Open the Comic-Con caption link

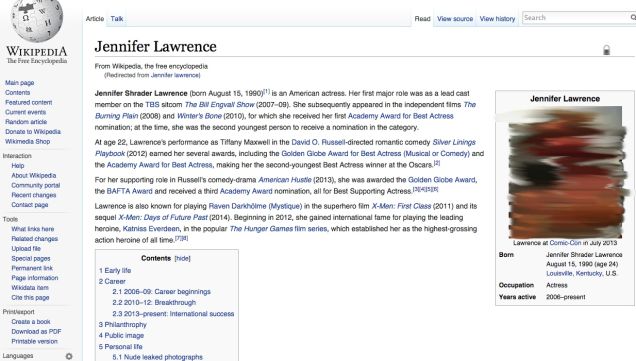tap(565, 243)
